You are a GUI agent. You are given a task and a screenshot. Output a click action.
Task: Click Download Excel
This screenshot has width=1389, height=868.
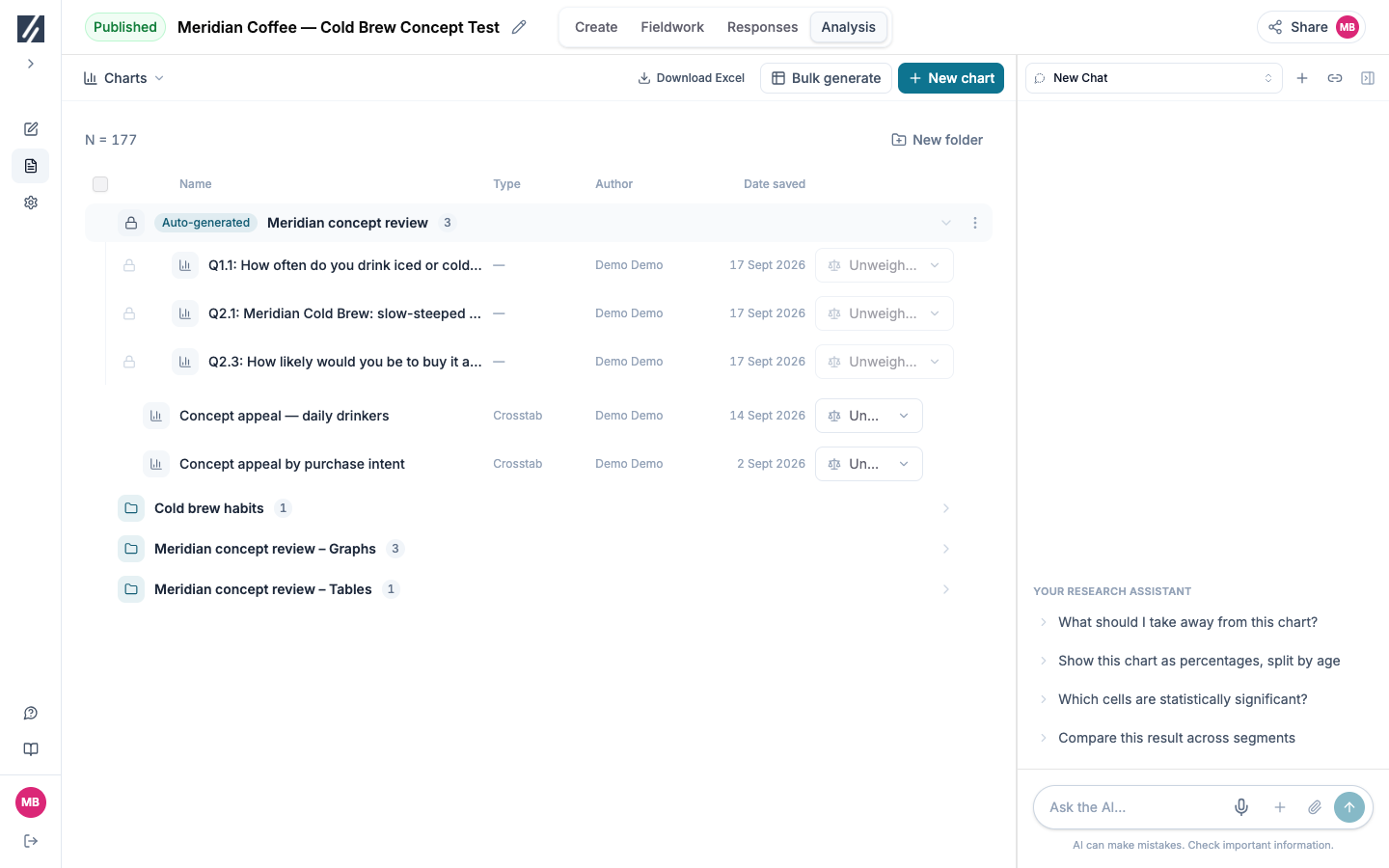692,78
